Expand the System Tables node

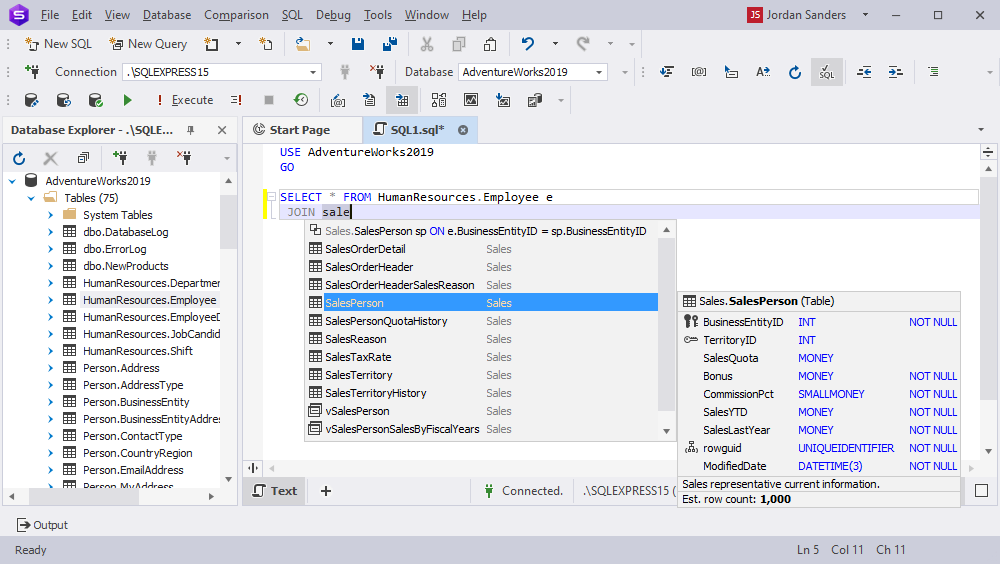pyautogui.click(x=50, y=215)
